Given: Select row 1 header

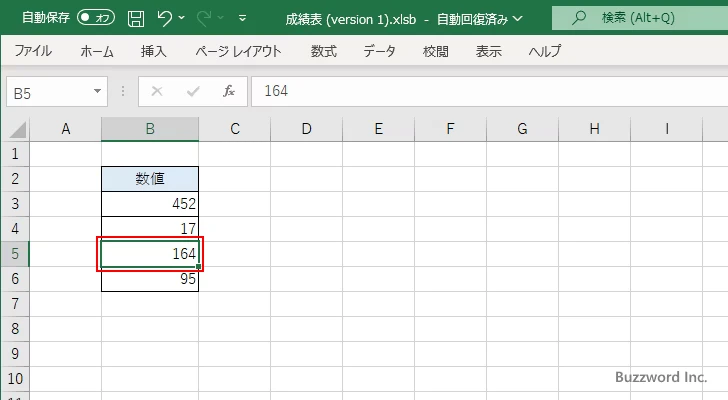Looking at the screenshot, I should coord(15,154).
